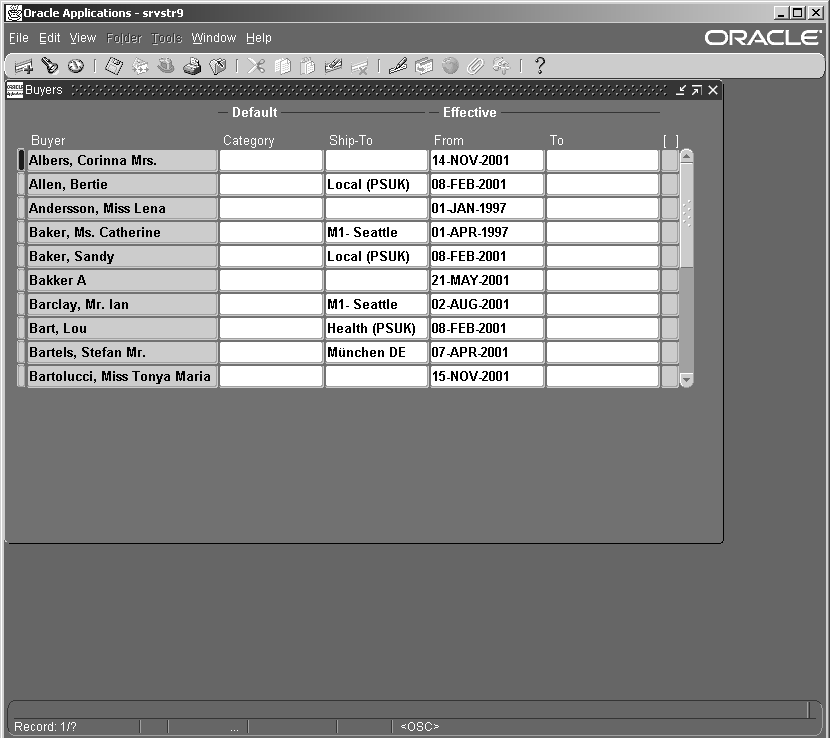Open Window Help question mark icon
Image resolution: width=830 pixels, height=738 pixels.
[x=539, y=66]
